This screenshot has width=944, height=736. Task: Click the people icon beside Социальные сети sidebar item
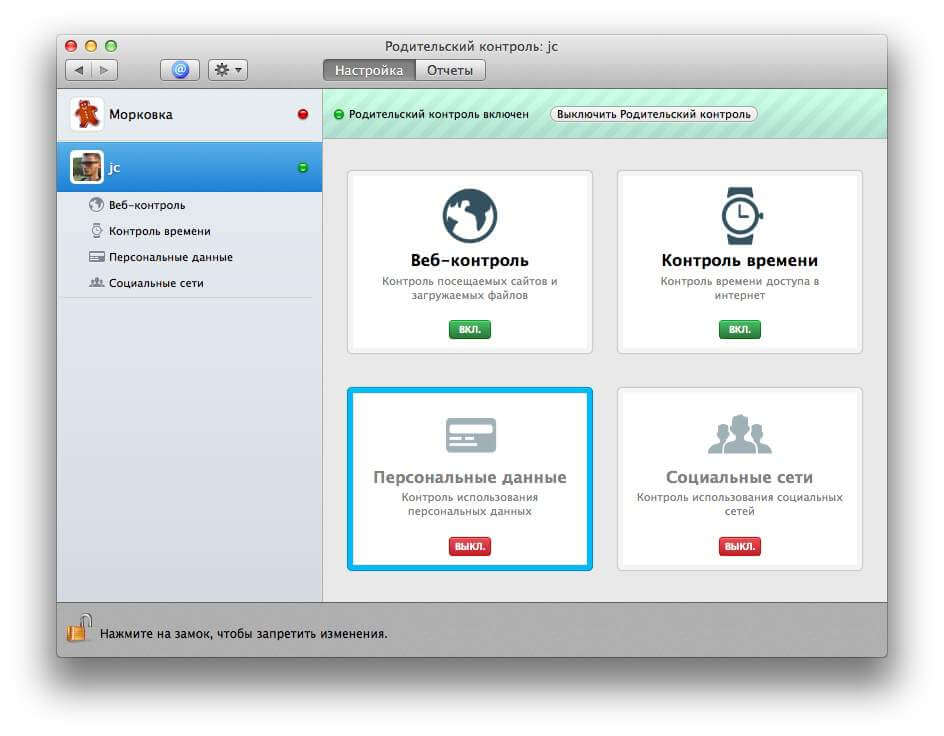point(96,282)
